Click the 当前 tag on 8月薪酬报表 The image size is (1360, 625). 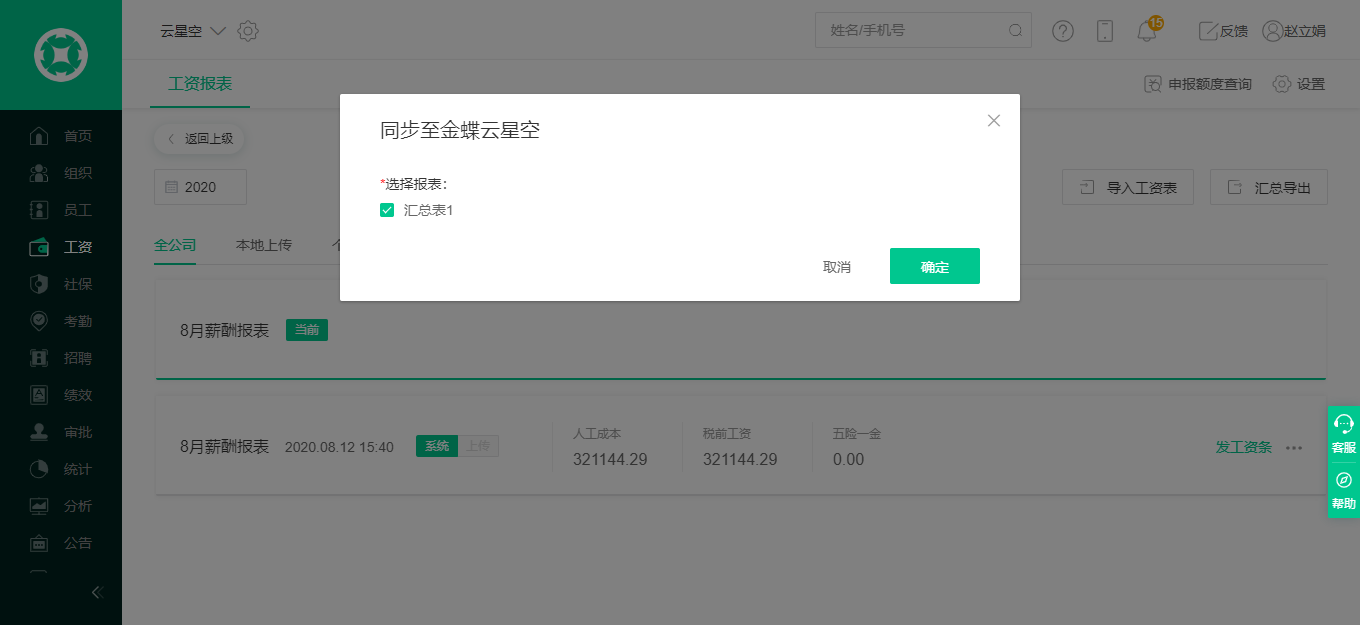(307, 330)
